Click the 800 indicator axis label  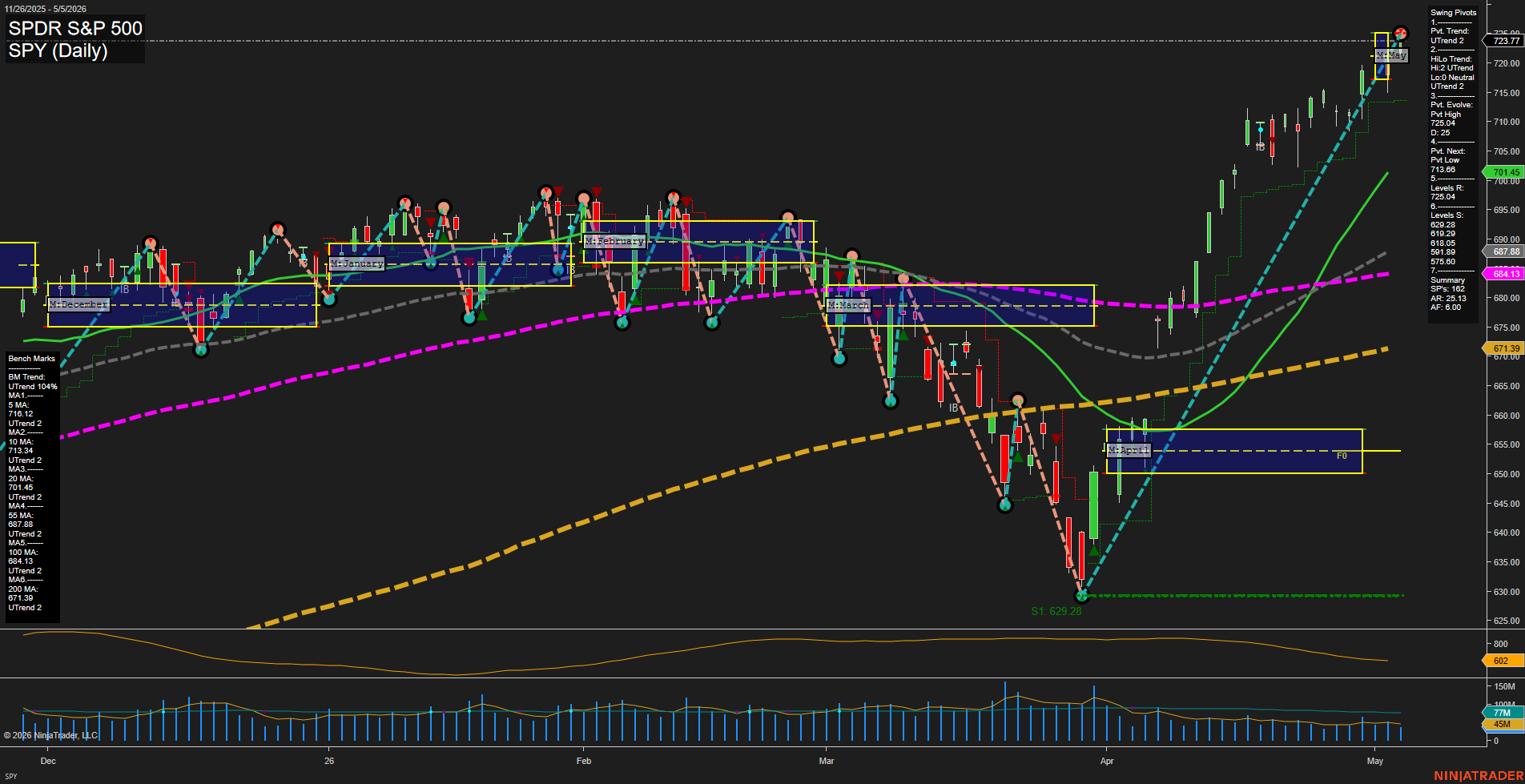tap(1500, 644)
